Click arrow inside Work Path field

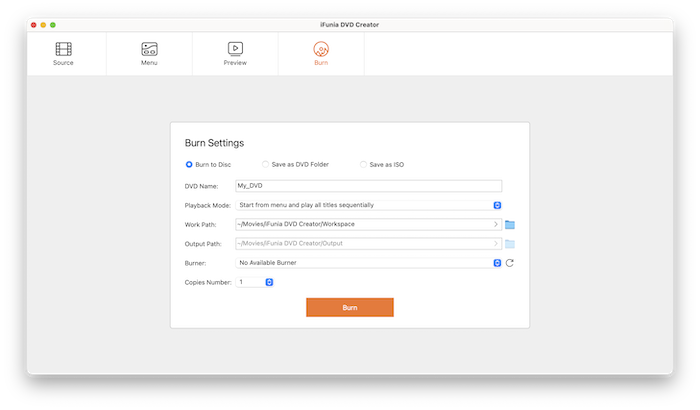pos(496,224)
